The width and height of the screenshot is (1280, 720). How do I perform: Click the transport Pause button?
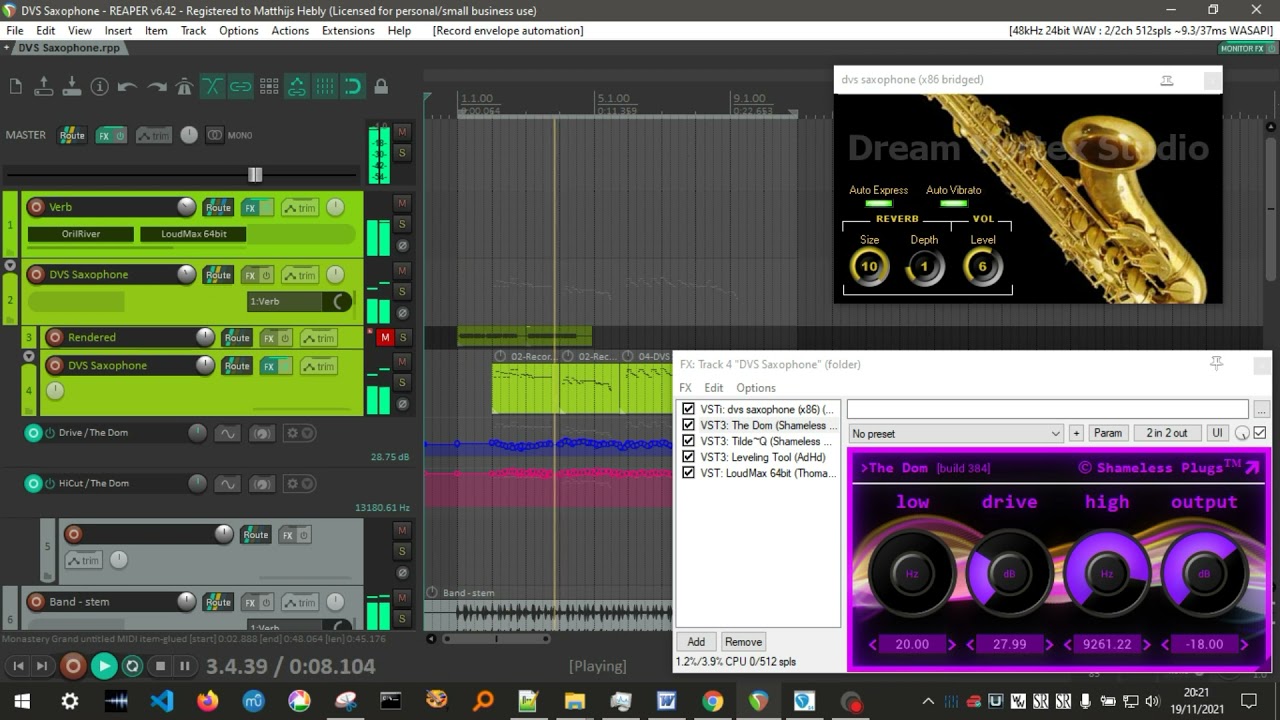[x=185, y=666]
